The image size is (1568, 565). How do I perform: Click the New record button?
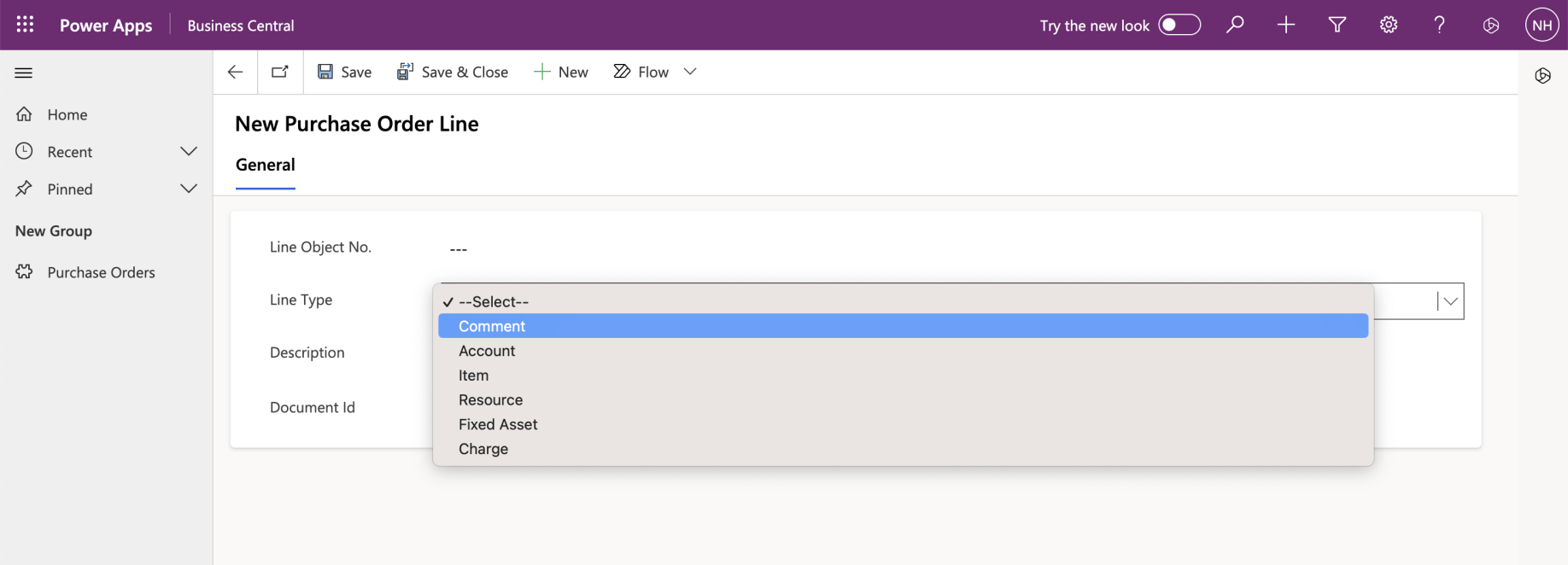click(561, 72)
